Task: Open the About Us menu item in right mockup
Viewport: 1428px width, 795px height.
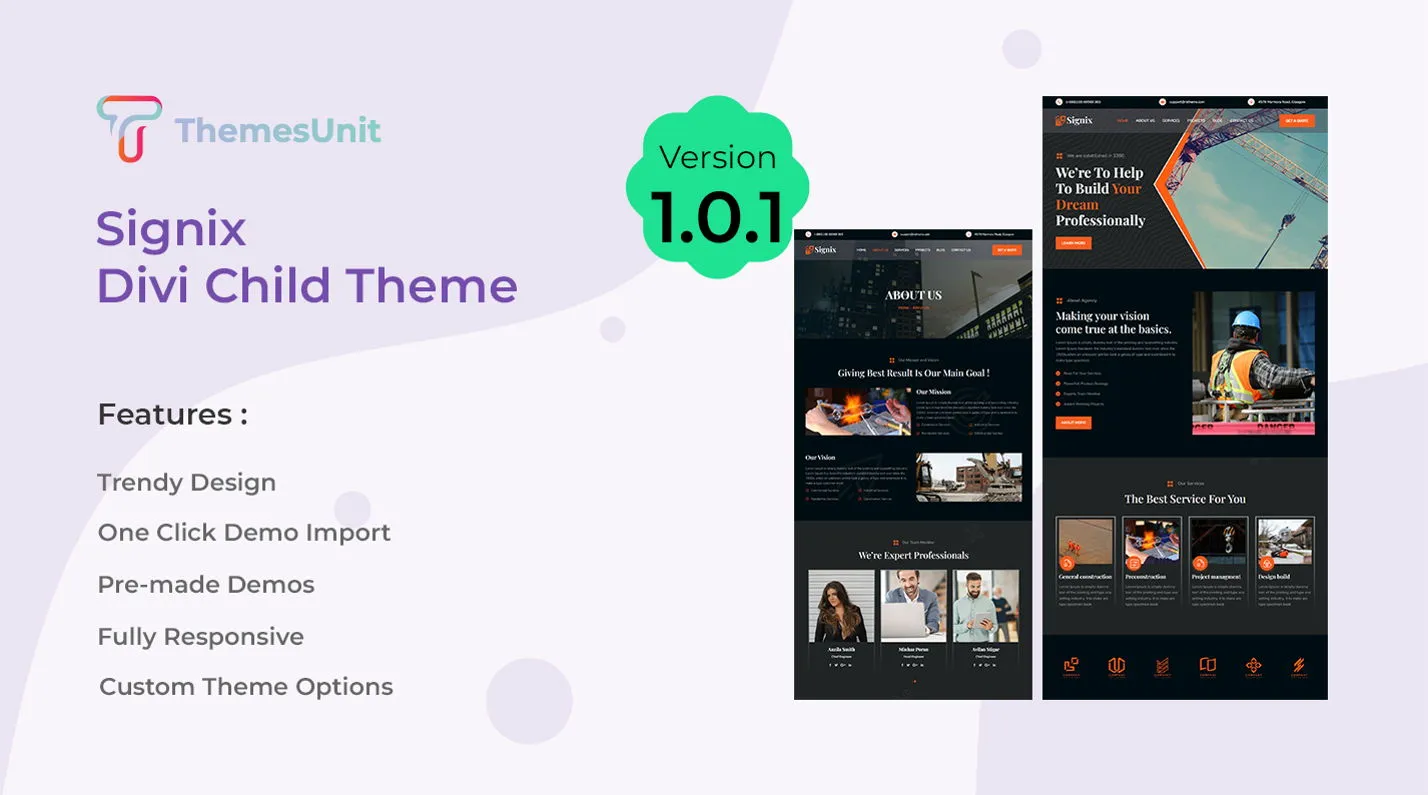Action: (x=1145, y=121)
